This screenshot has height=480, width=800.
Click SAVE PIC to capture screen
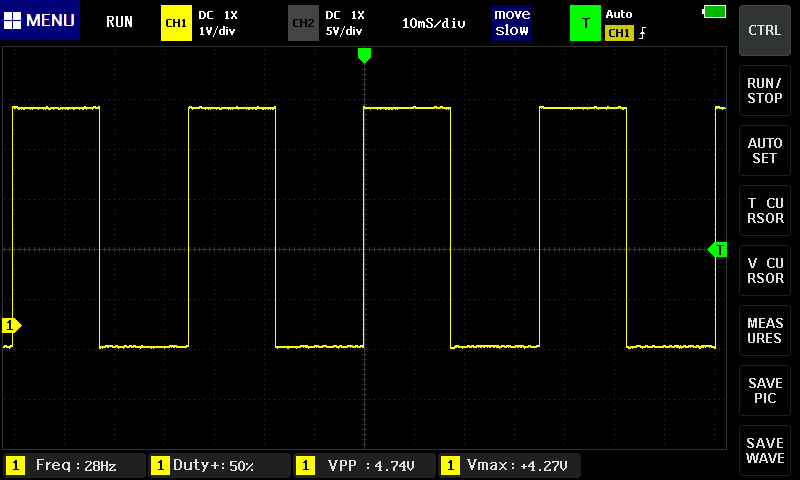pos(764,390)
